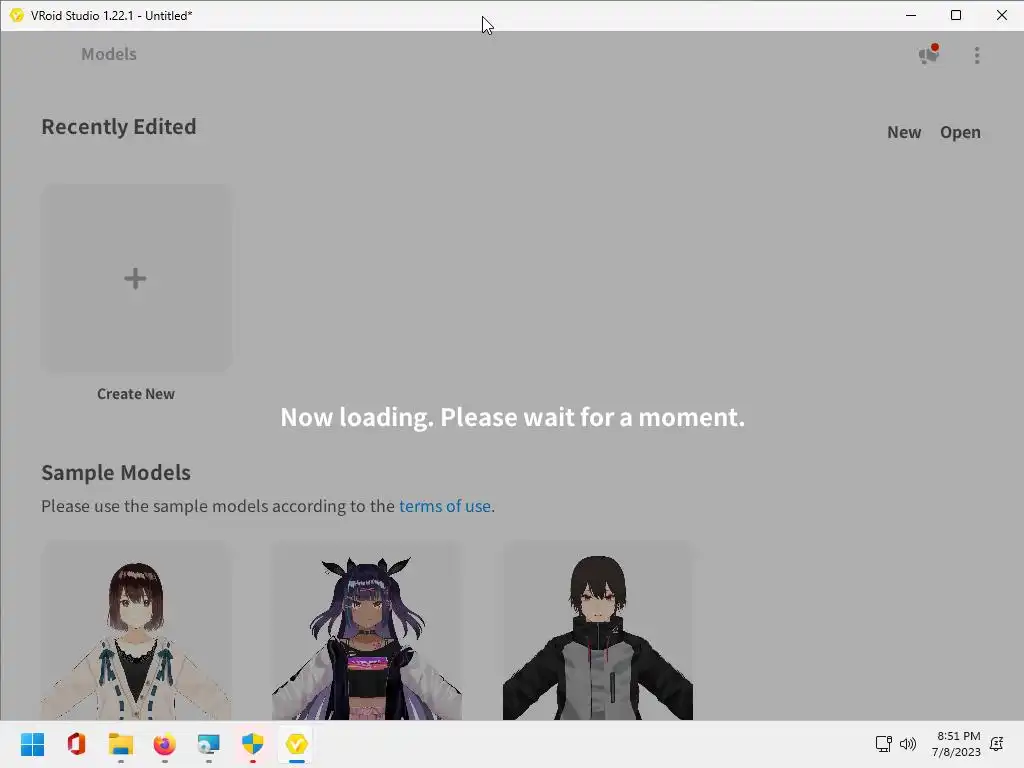Select the Models tab
1024x768 pixels.
tap(108, 54)
